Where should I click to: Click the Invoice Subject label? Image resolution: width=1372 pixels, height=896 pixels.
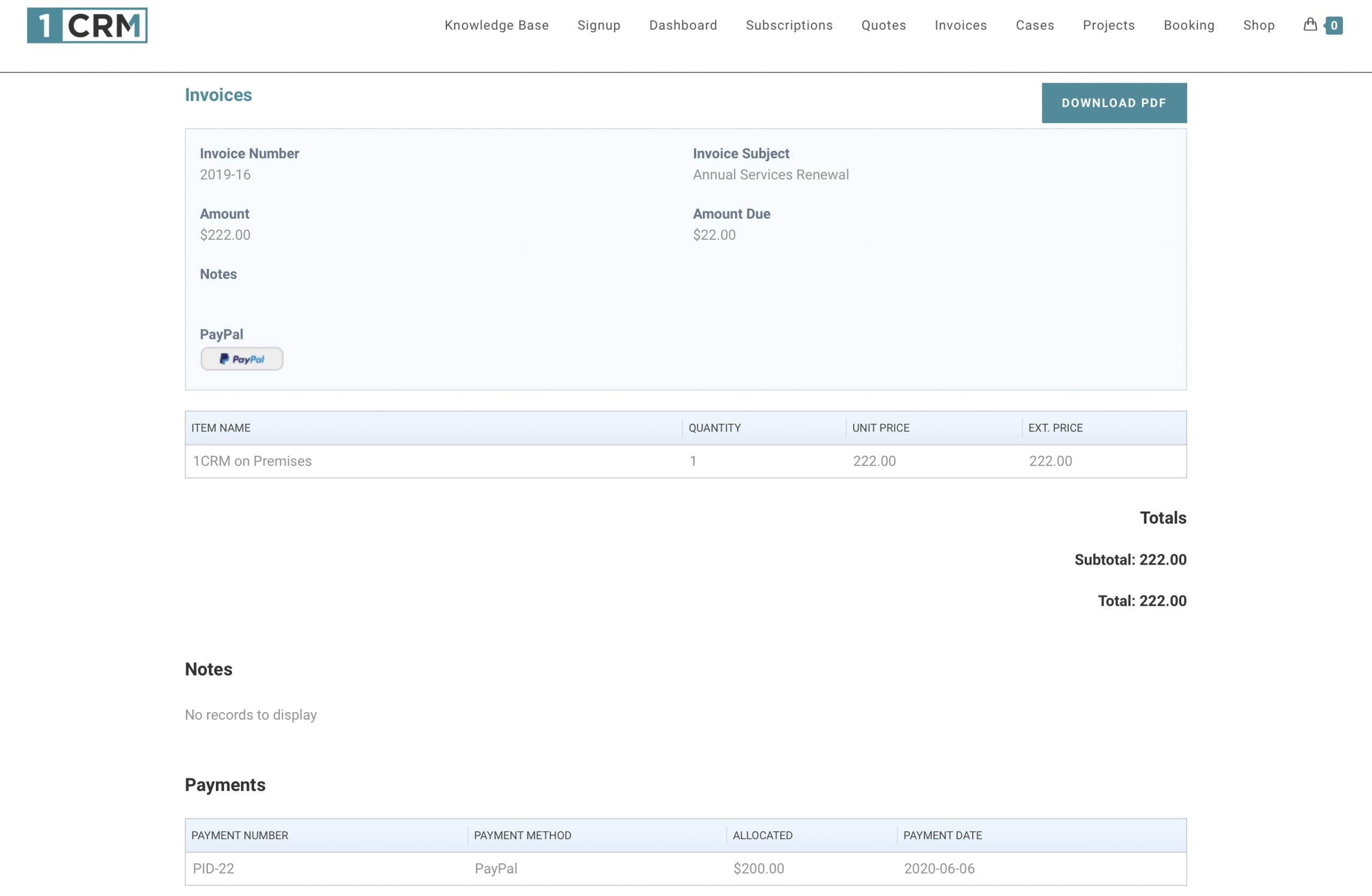point(741,153)
